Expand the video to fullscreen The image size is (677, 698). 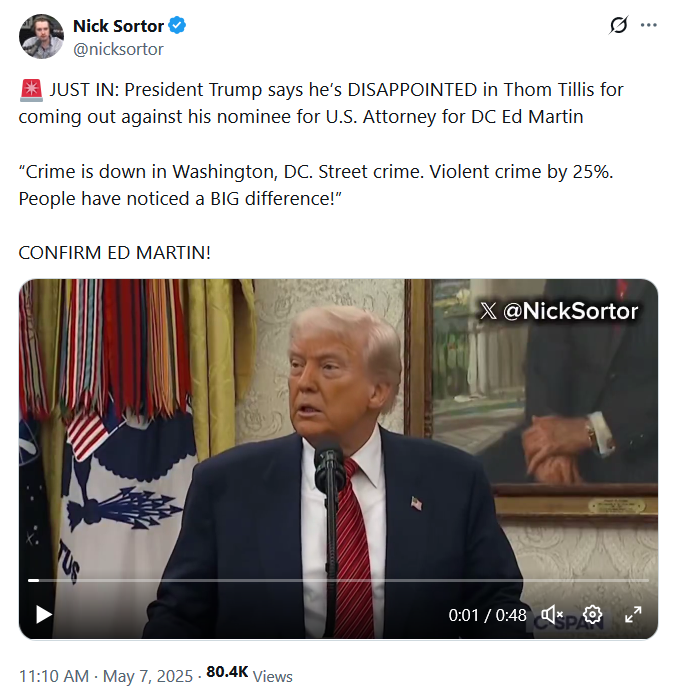pos(633,615)
